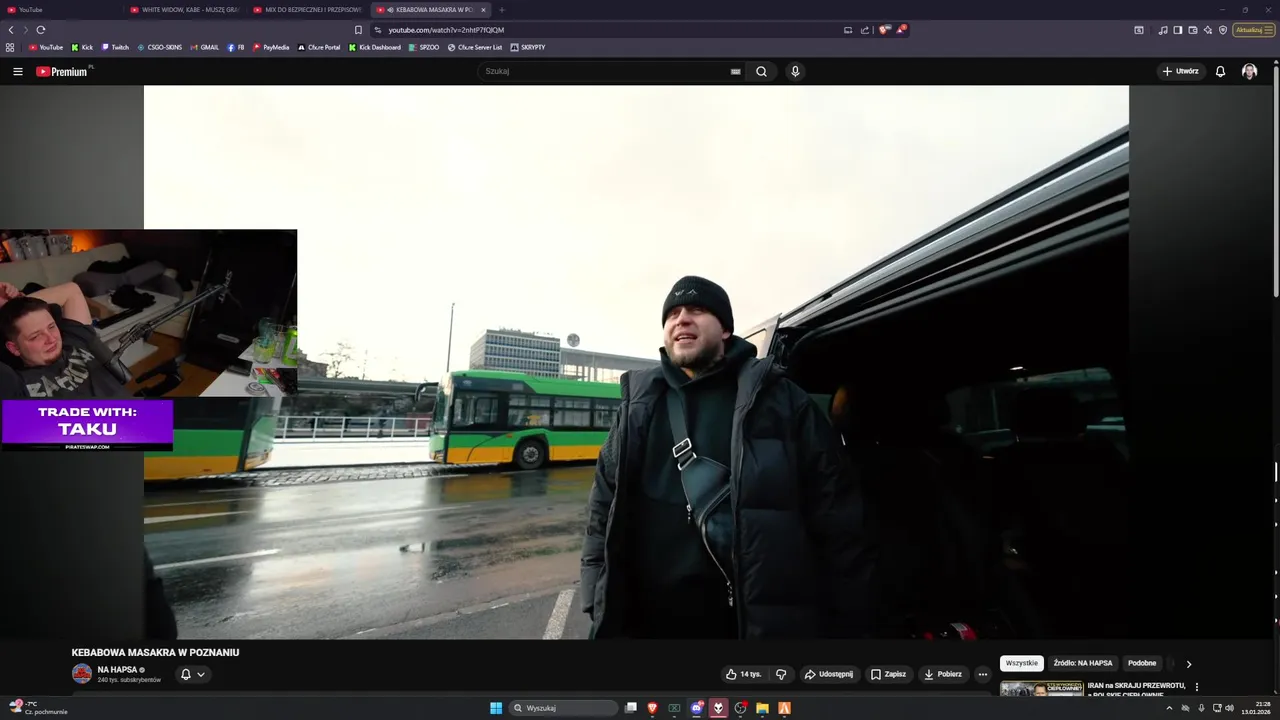Click Pobierz download button
Image resolution: width=1280 pixels, height=720 pixels.
942,674
